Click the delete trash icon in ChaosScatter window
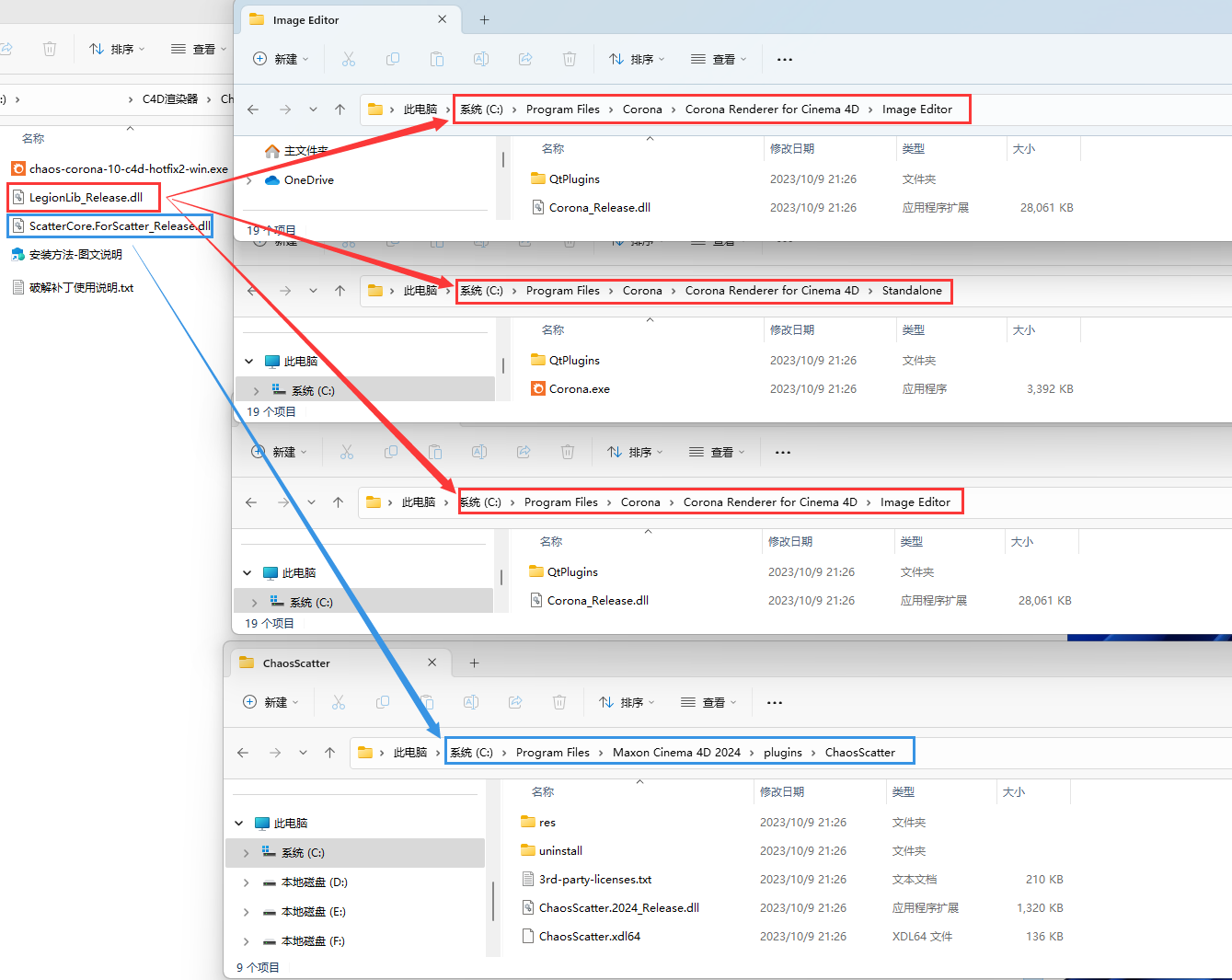Viewport: 1232px width, 980px height. [x=559, y=702]
